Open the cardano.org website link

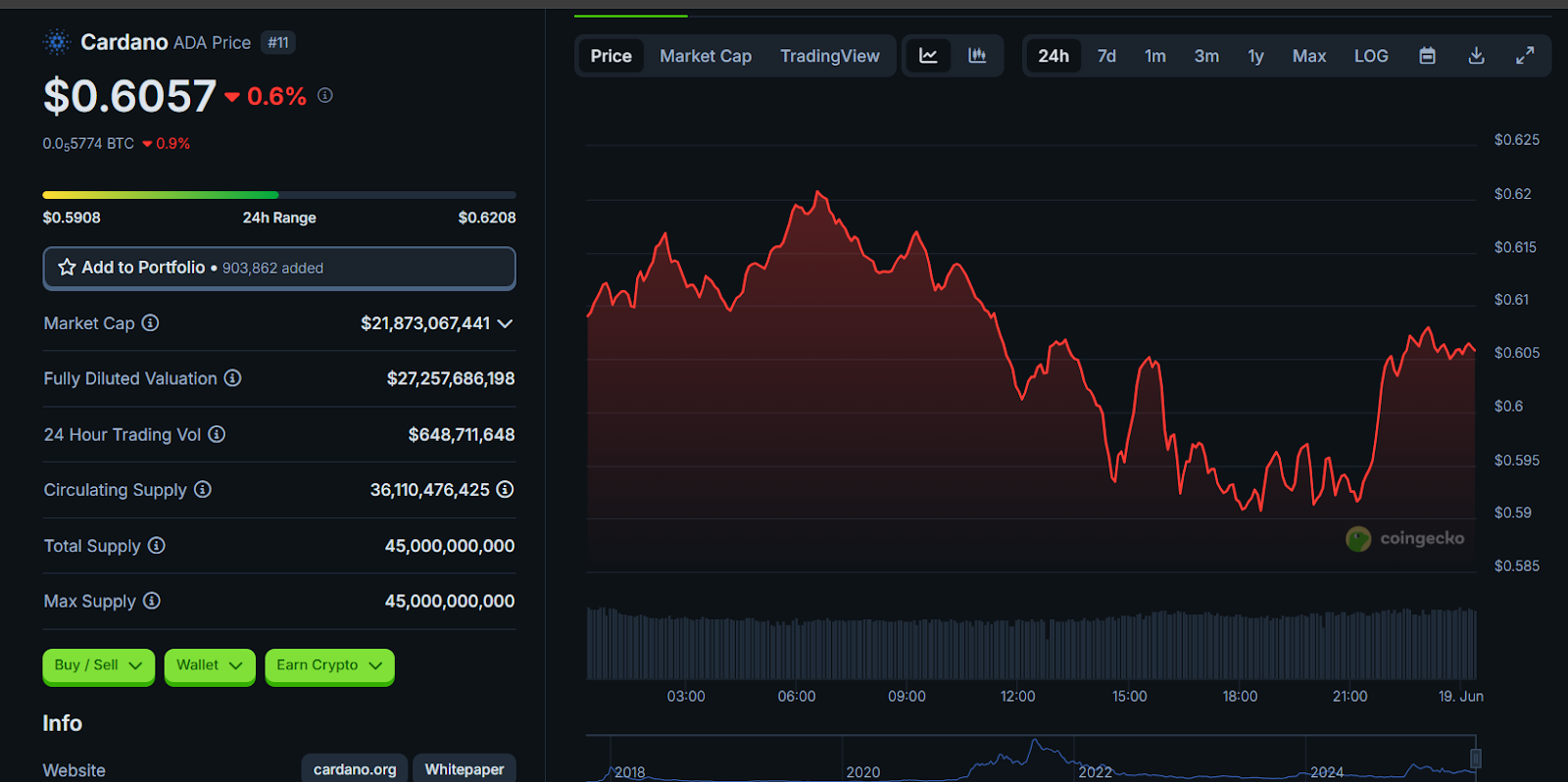[x=355, y=769]
